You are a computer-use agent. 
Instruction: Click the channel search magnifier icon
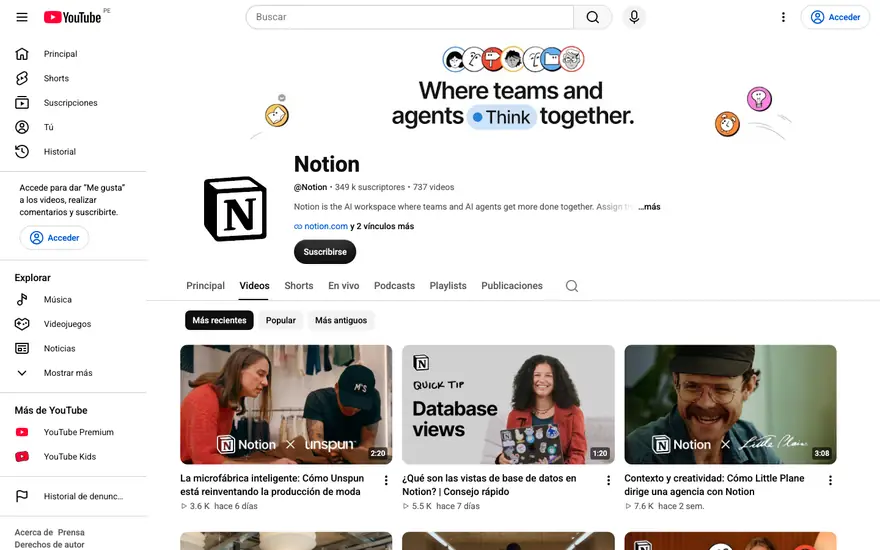click(x=572, y=286)
